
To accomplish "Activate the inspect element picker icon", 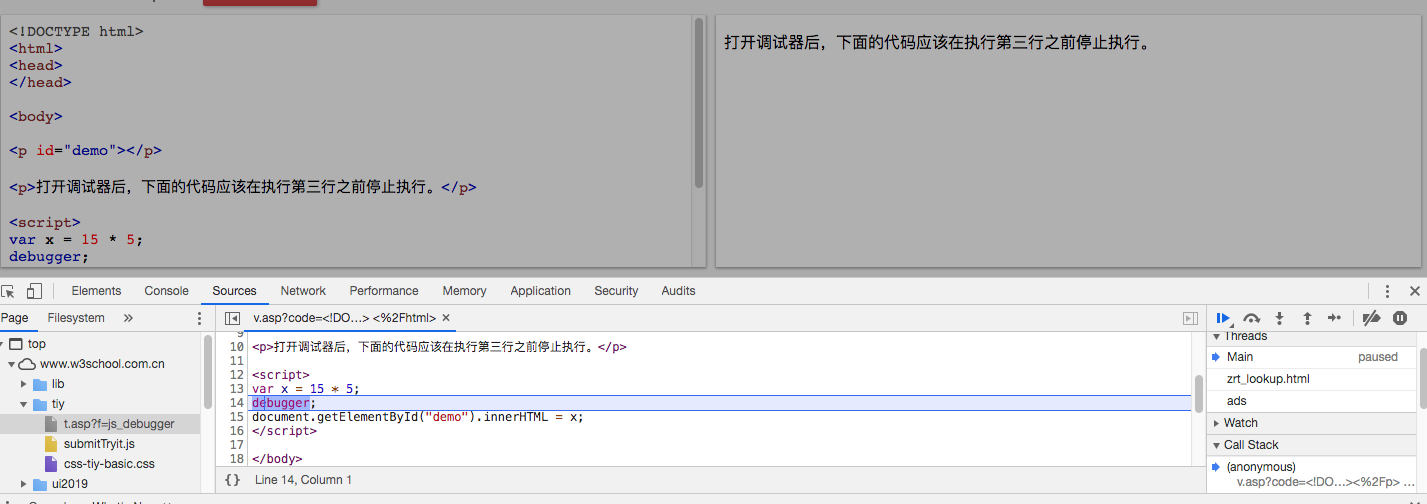I will pyautogui.click(x=9, y=291).
